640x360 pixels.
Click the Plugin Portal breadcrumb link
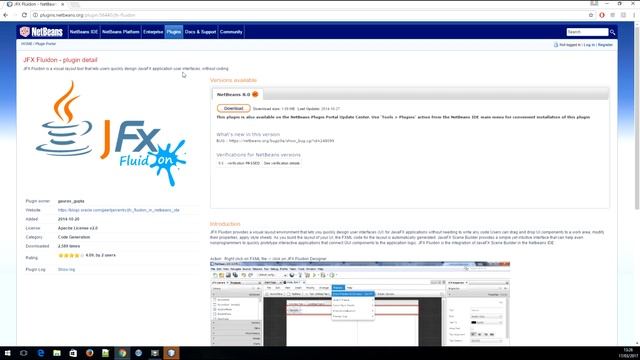pyautogui.click(x=46, y=44)
